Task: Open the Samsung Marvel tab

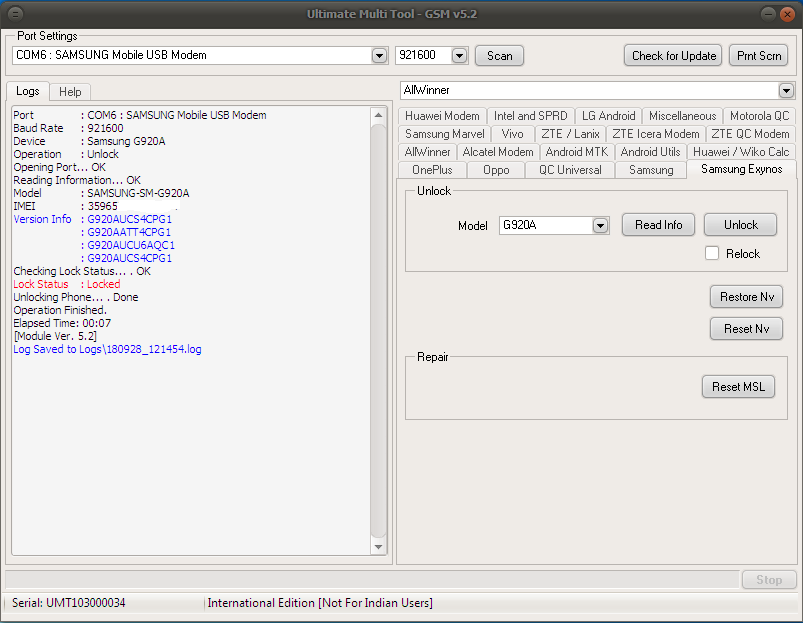Action: (x=445, y=134)
